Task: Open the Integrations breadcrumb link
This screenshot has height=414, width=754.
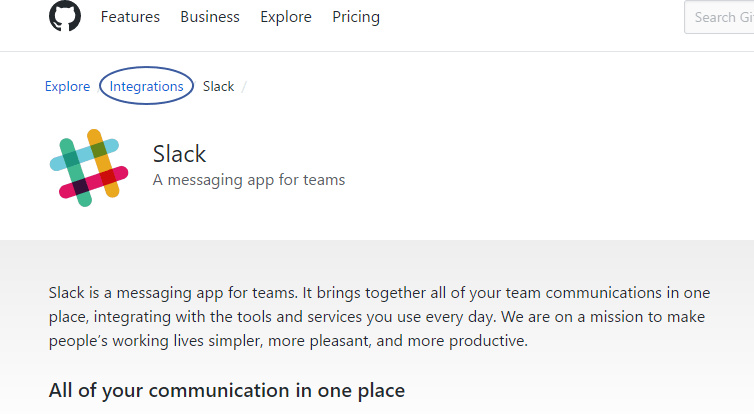Action: coord(147,86)
